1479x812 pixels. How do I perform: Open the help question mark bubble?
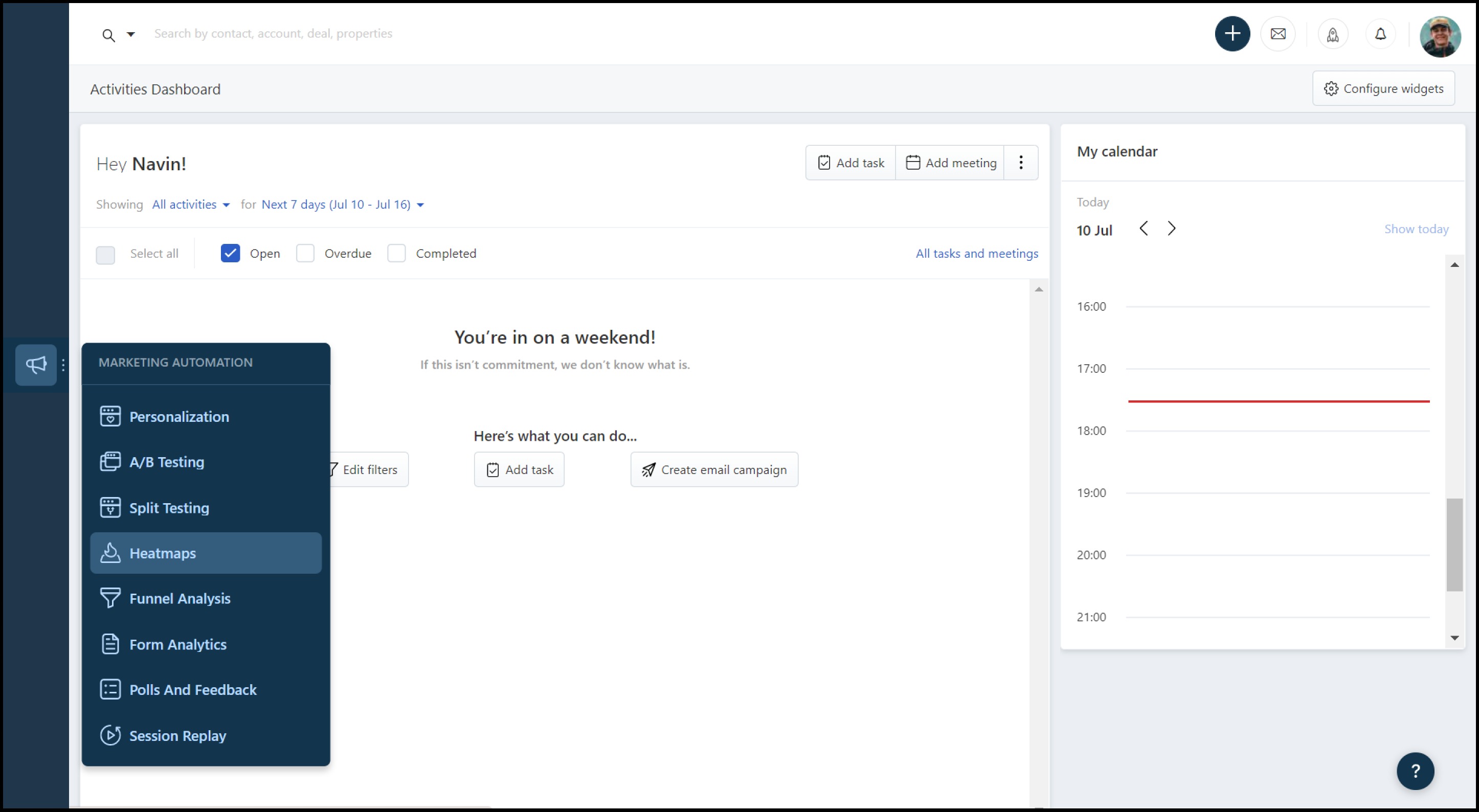coord(1415,771)
